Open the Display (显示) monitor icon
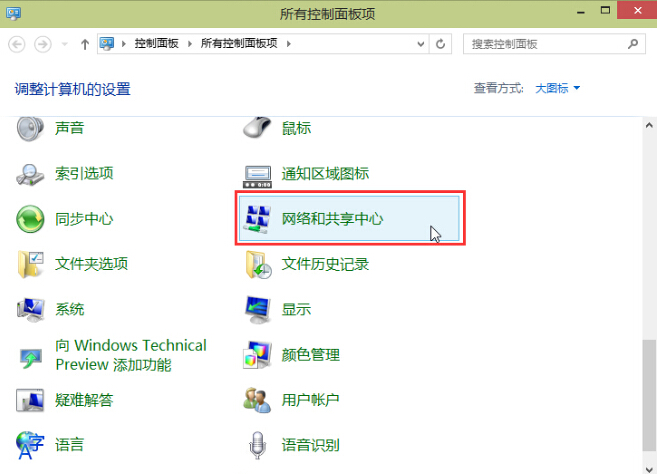Image resolution: width=657 pixels, height=474 pixels. [x=258, y=310]
